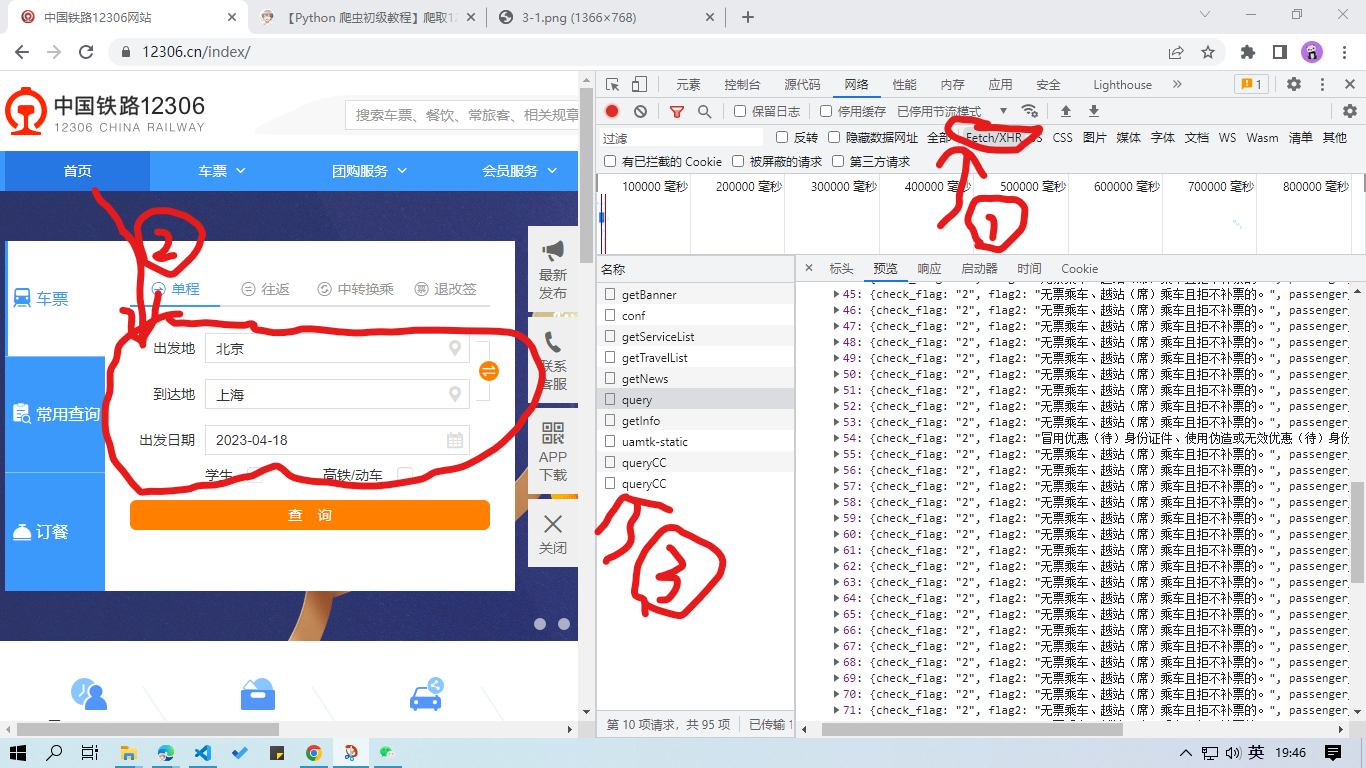Expand the 团购服务 navigation menu
The image size is (1366, 768).
(x=370, y=171)
